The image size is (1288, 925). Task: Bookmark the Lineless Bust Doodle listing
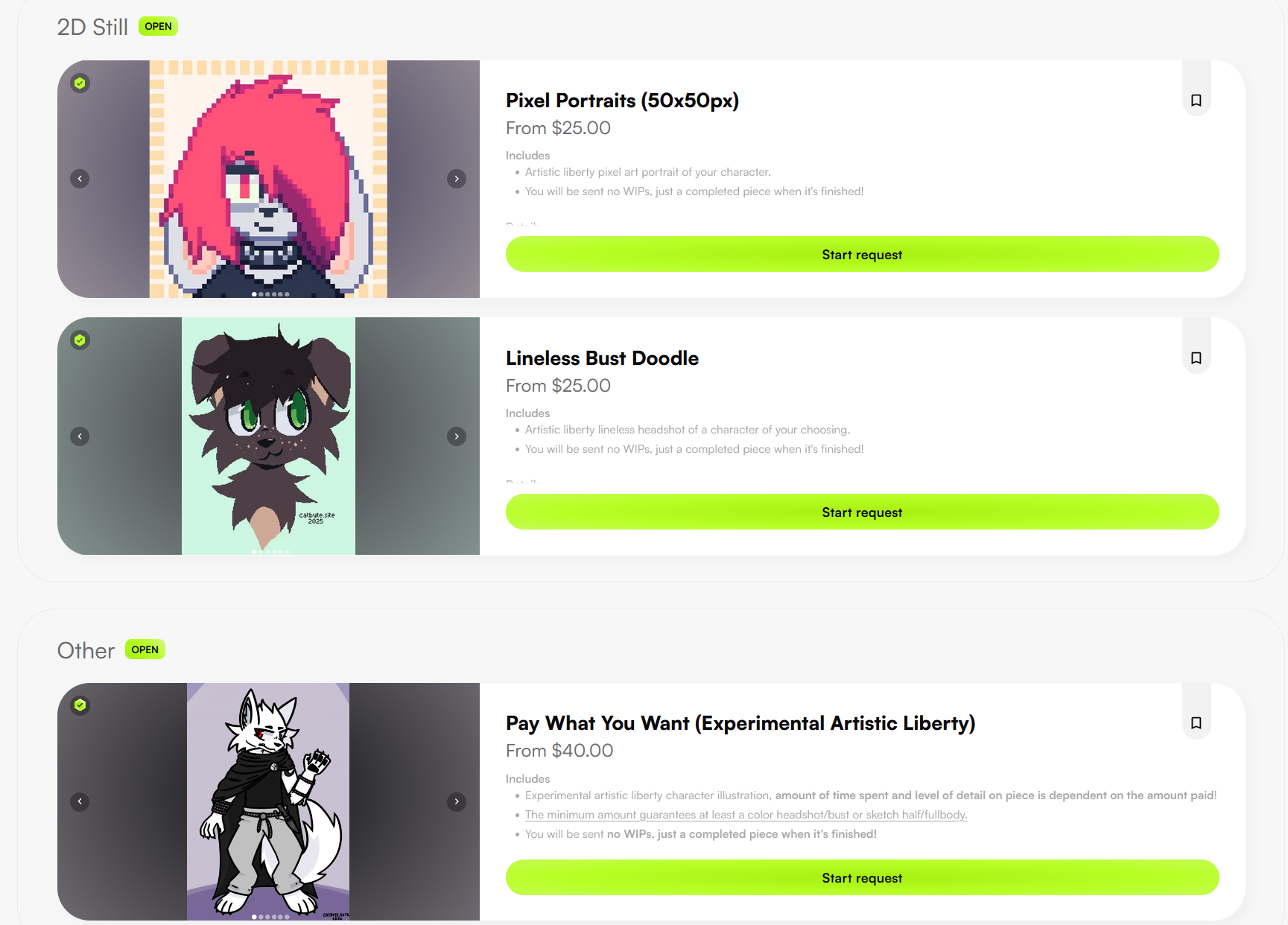point(1196,358)
